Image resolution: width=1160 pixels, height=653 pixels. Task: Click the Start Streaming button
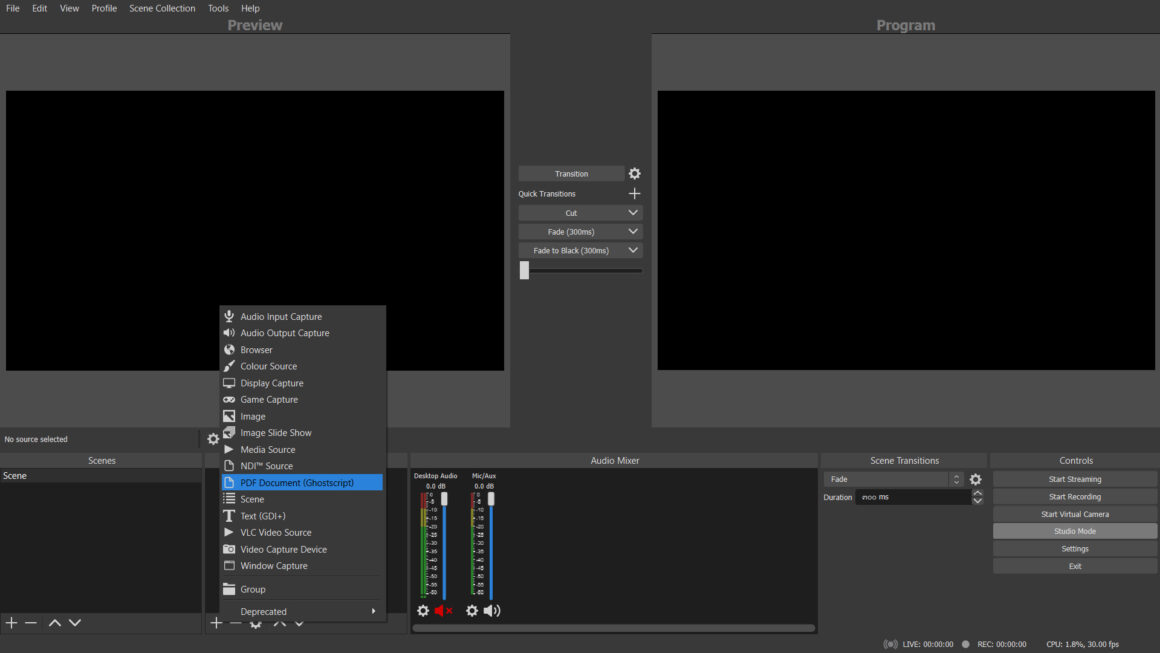(1074, 478)
